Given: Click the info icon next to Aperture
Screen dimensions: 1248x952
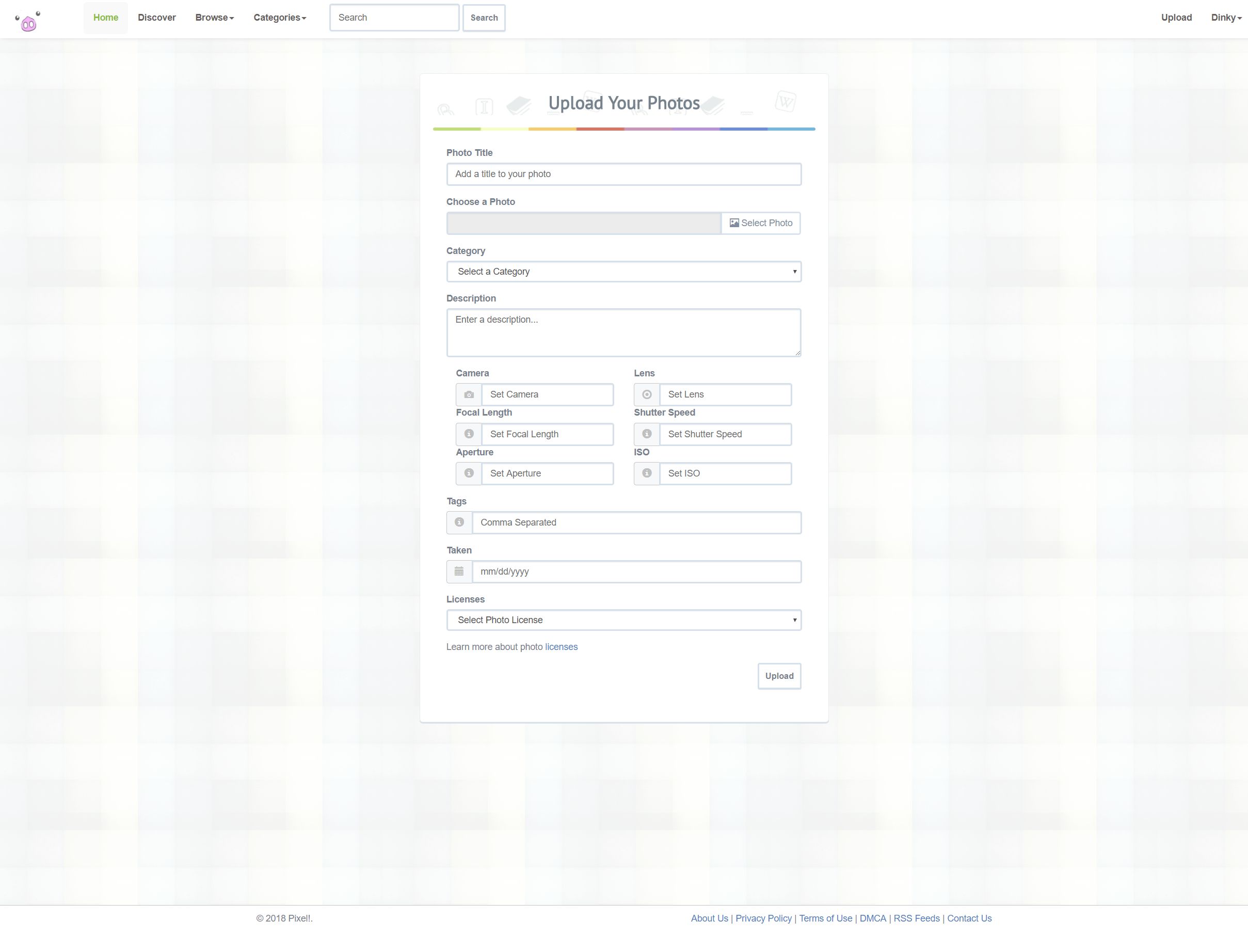Looking at the screenshot, I should [469, 473].
